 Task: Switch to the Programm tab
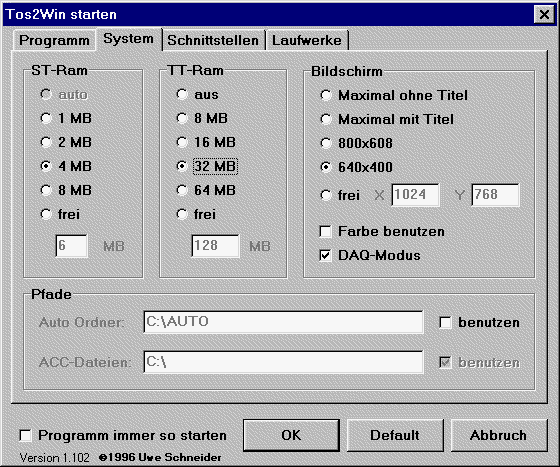tap(54, 40)
